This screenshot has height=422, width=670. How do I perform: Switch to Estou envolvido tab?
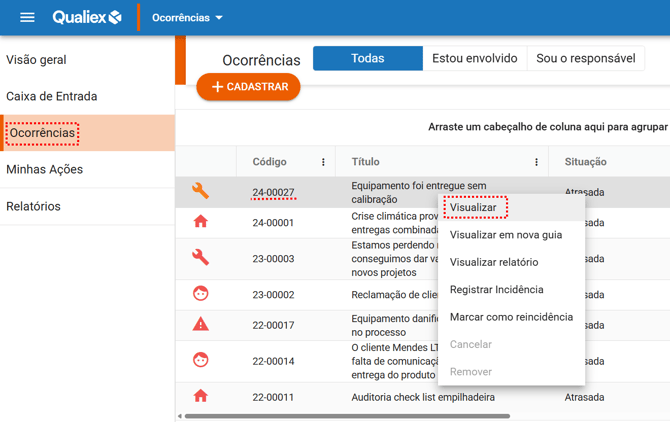click(474, 59)
